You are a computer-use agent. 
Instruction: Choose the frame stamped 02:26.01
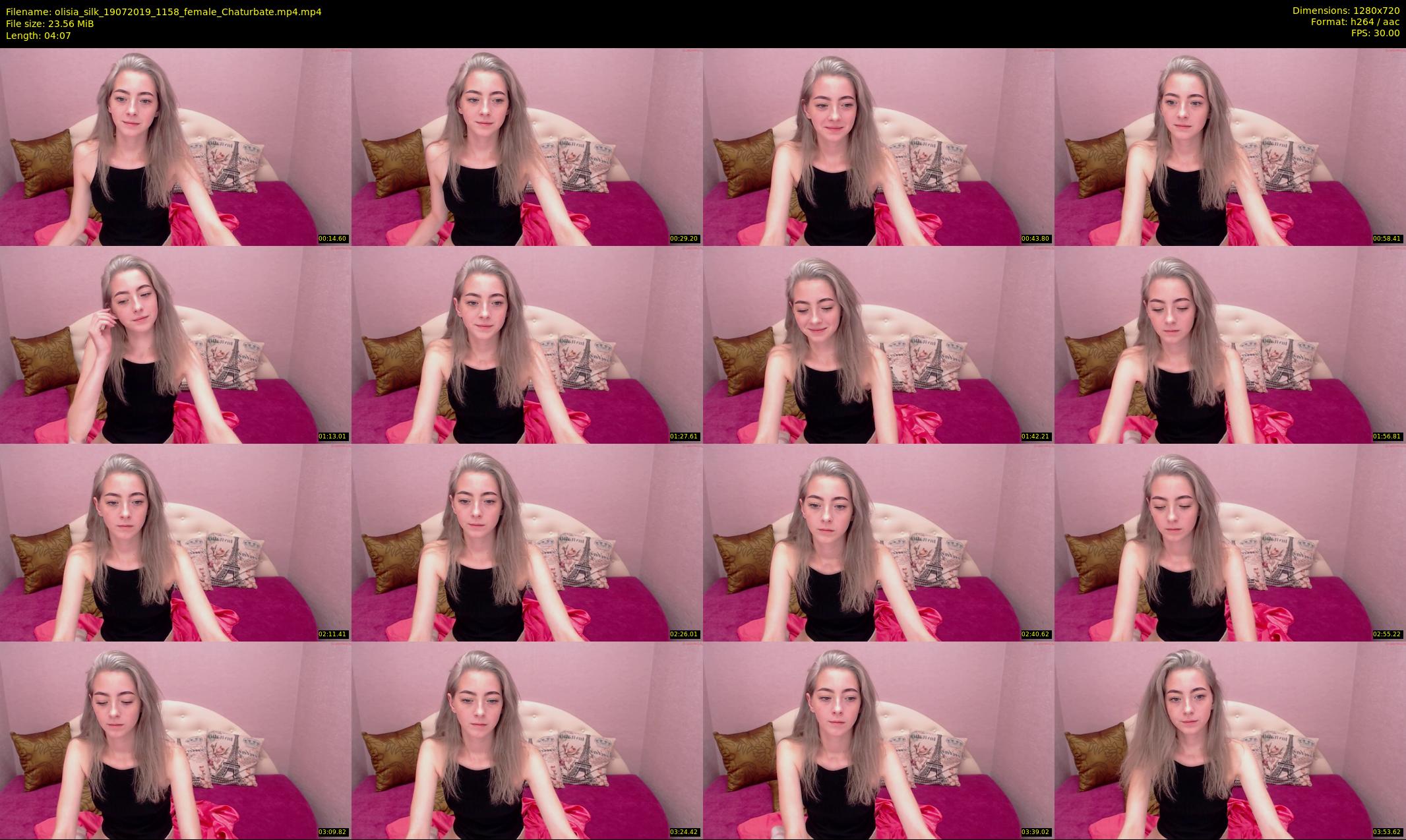527,542
